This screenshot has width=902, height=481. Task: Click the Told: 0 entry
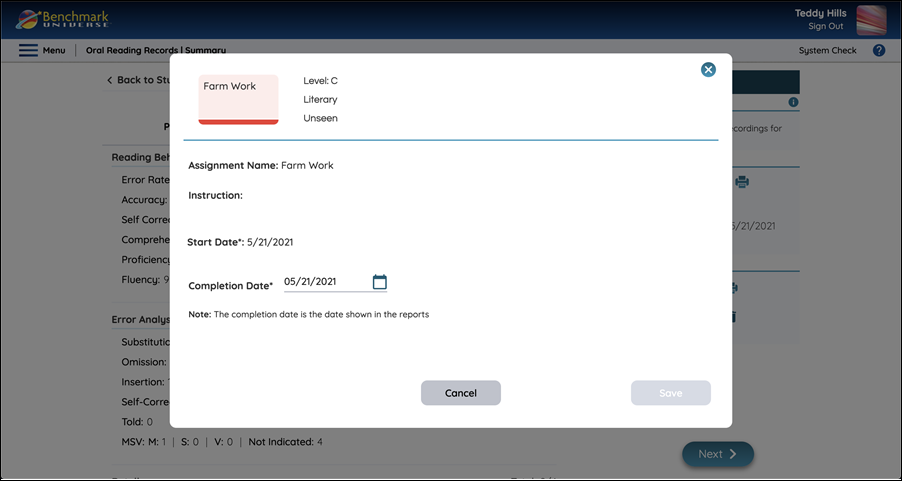click(137, 422)
